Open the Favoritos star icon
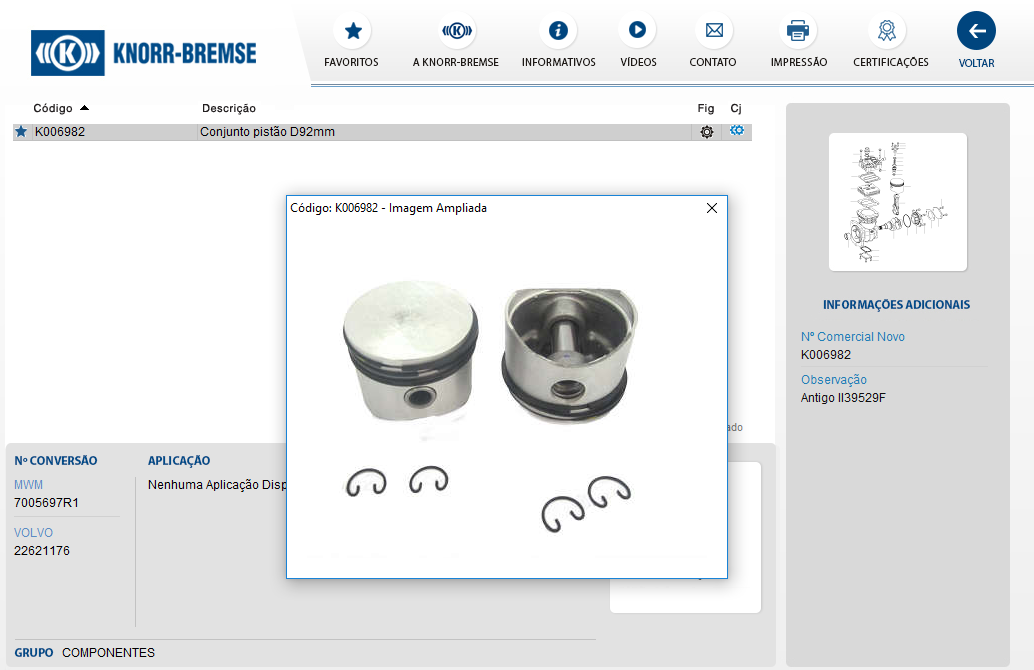 coord(352,31)
